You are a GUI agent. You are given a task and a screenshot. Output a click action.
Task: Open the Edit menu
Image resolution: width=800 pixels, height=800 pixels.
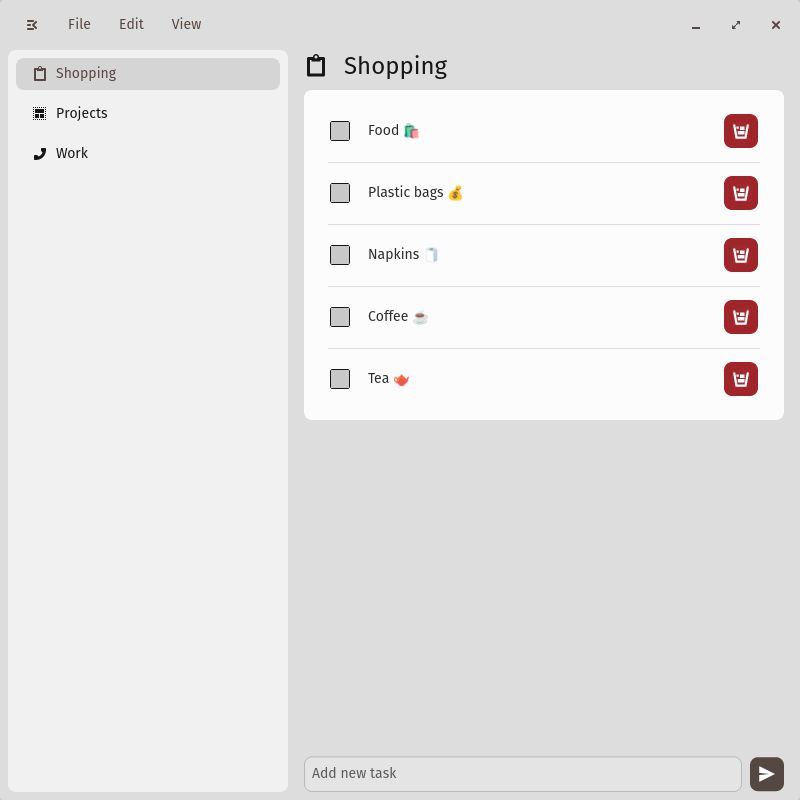131,24
